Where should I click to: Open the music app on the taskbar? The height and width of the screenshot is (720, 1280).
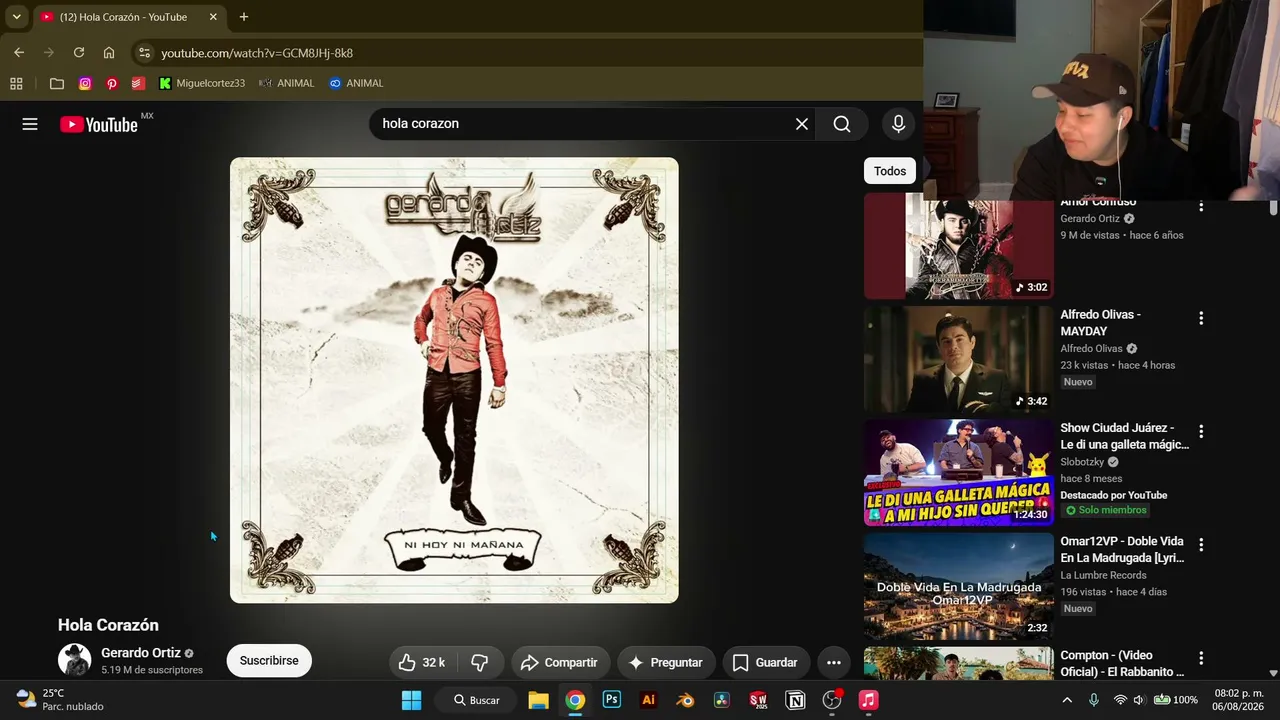(869, 700)
